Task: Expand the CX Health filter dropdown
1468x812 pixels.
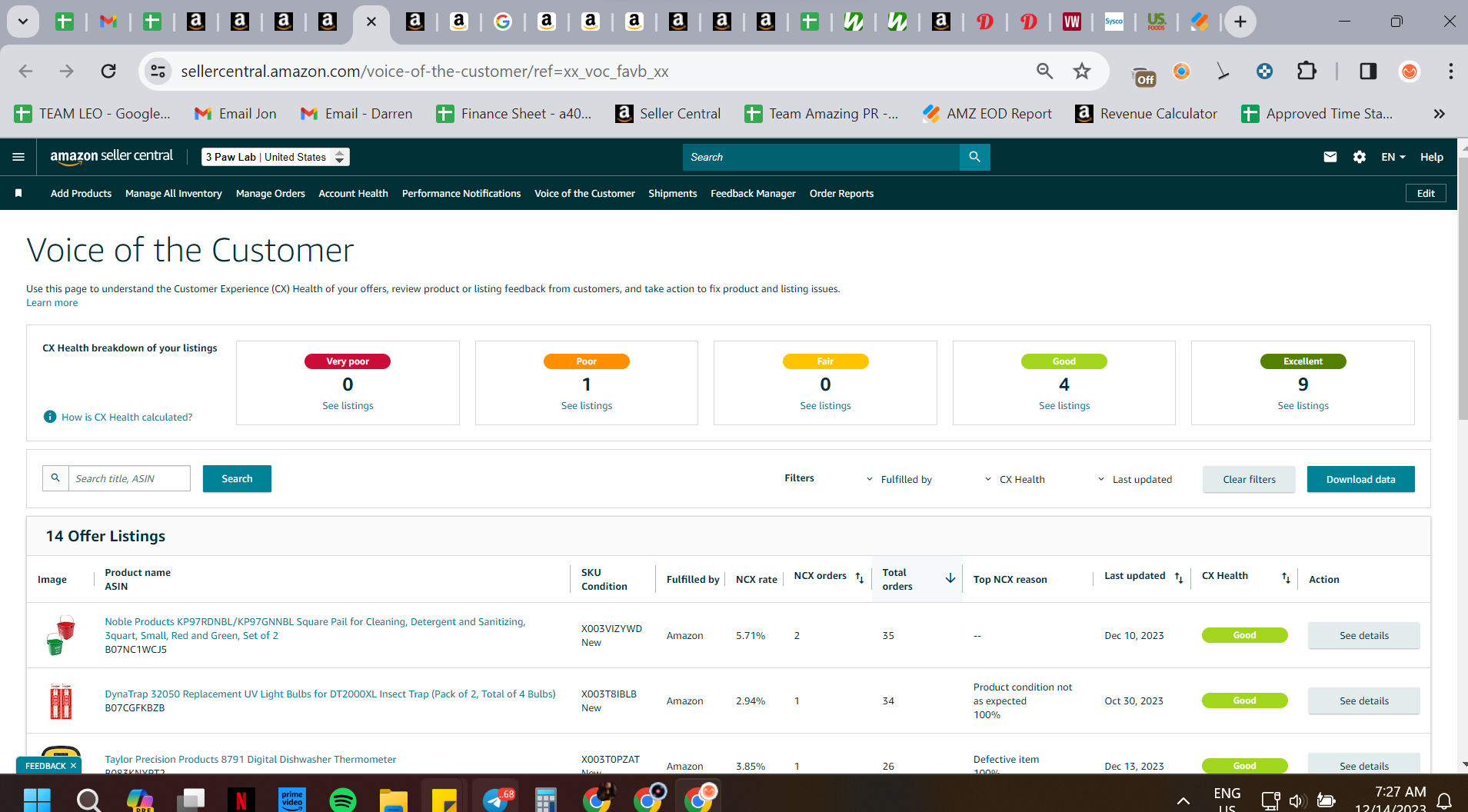Action: click(x=1014, y=479)
